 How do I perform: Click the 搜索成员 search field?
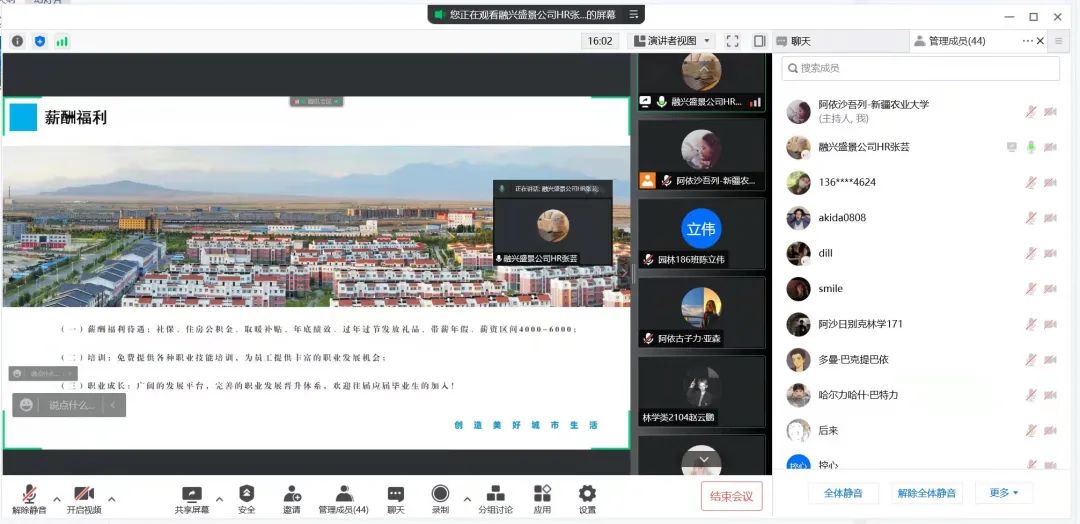click(x=920, y=68)
